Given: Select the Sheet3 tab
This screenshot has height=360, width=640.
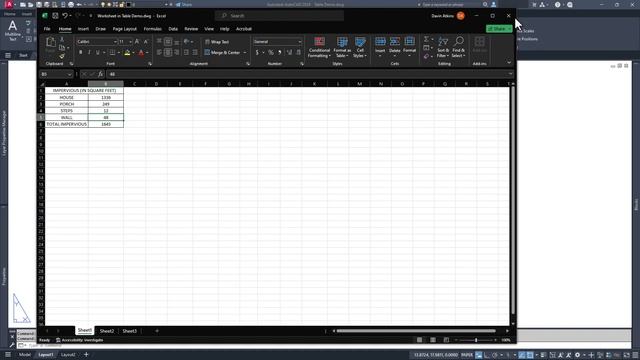Looking at the screenshot, I should (x=129, y=331).
